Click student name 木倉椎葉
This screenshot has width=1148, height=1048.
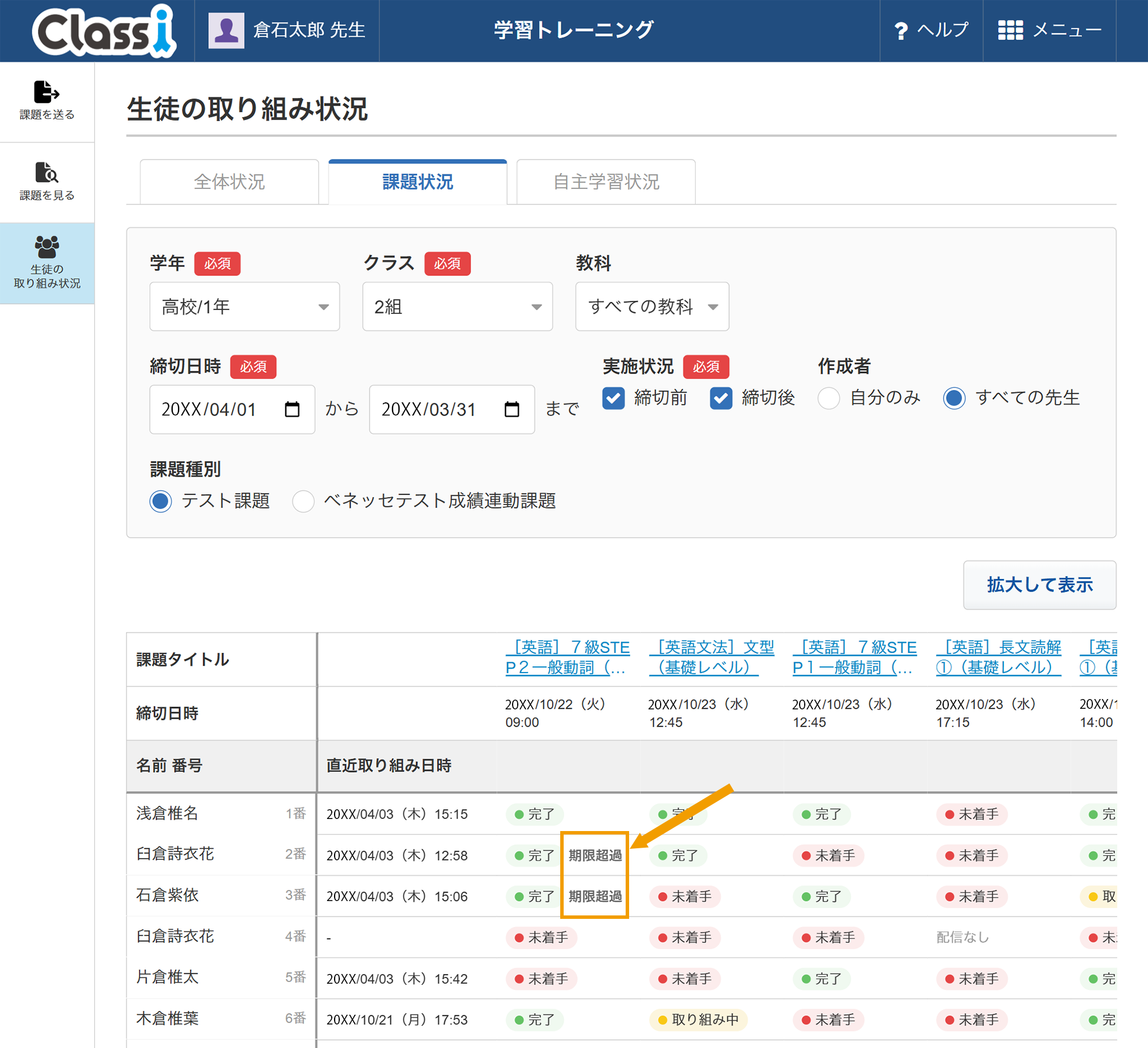click(167, 1019)
